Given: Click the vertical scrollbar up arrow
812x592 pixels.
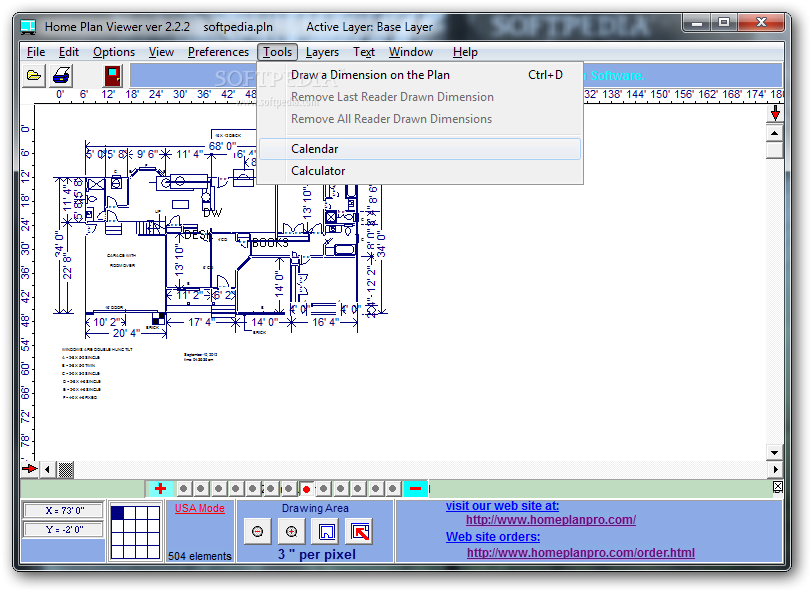Looking at the screenshot, I should point(775,133).
